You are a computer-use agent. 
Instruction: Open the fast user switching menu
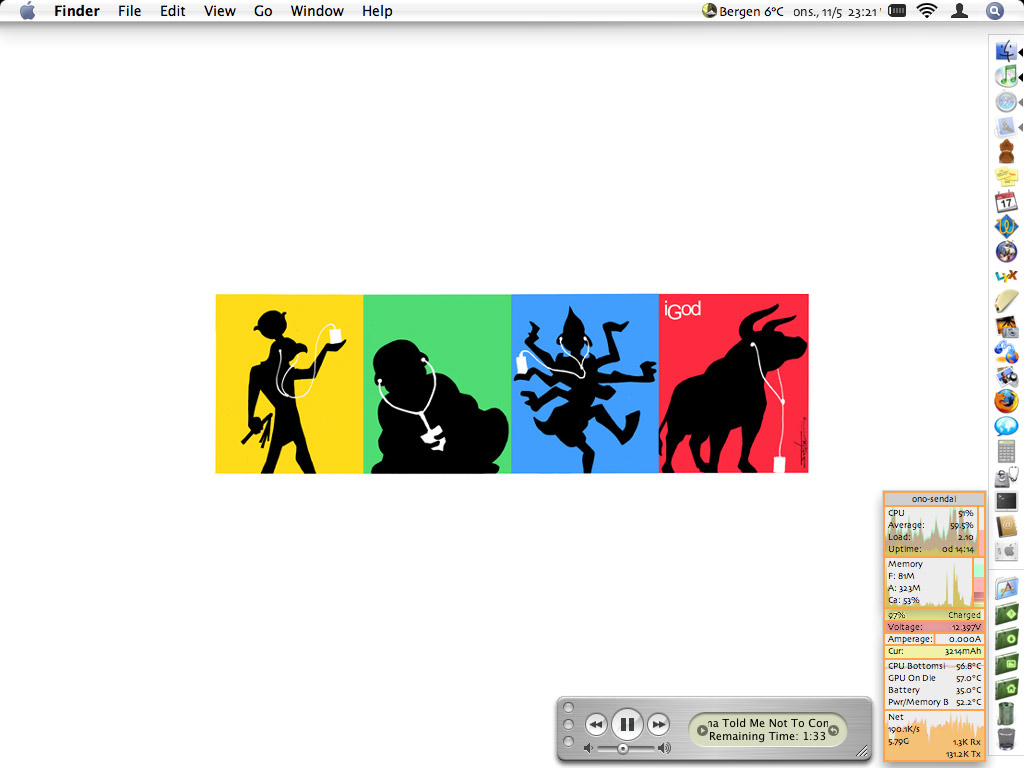959,11
